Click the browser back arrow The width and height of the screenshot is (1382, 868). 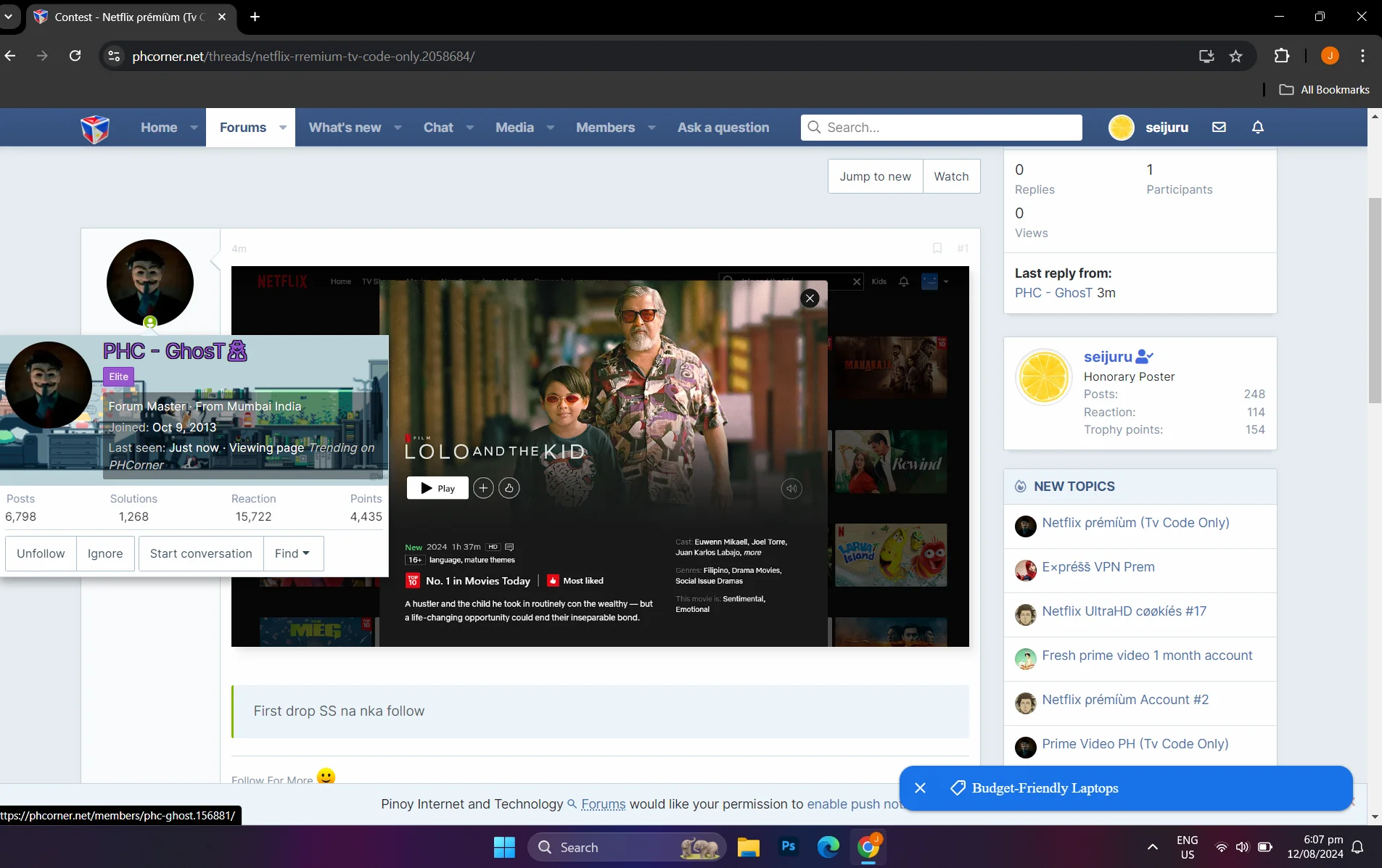coord(10,56)
